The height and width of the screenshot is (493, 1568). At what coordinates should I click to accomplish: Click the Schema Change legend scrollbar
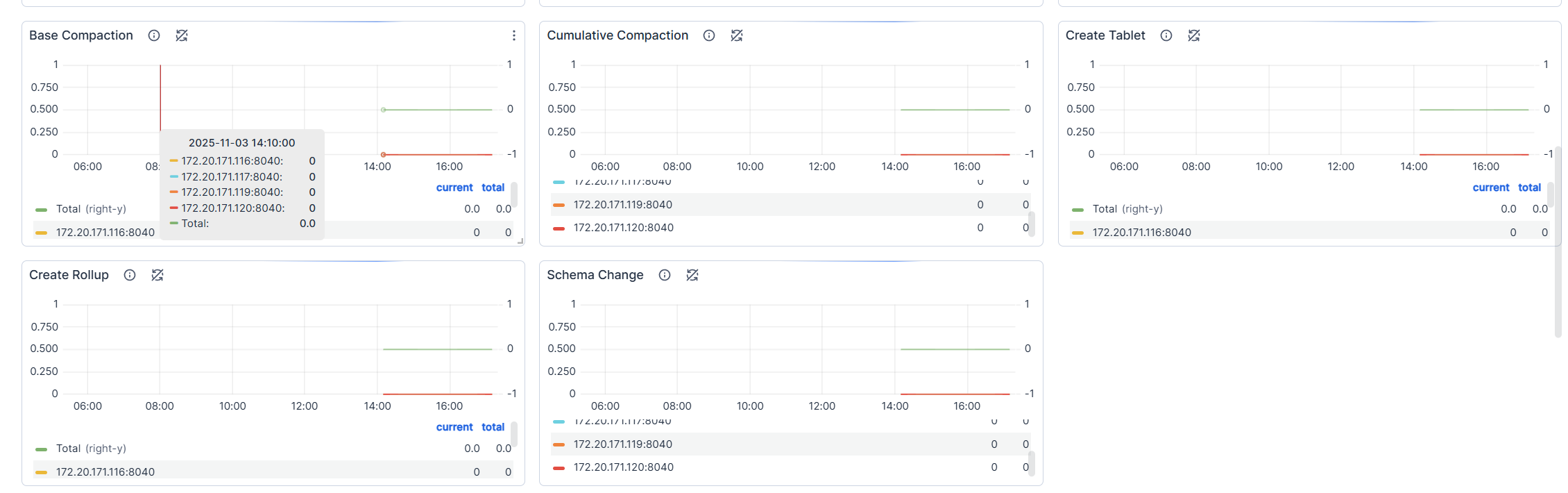pos(1032,462)
